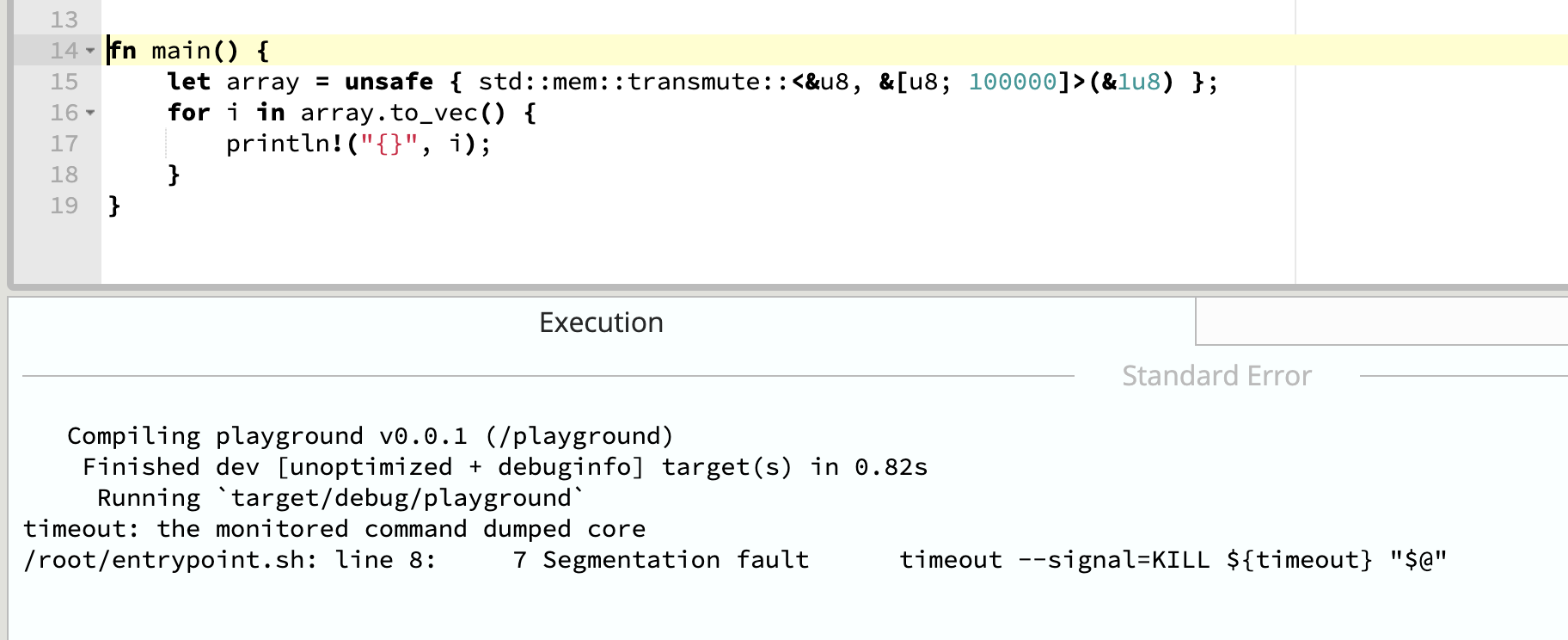Click line number 17 in the gutter
Viewport: 1568px width, 640px height.
tap(64, 144)
